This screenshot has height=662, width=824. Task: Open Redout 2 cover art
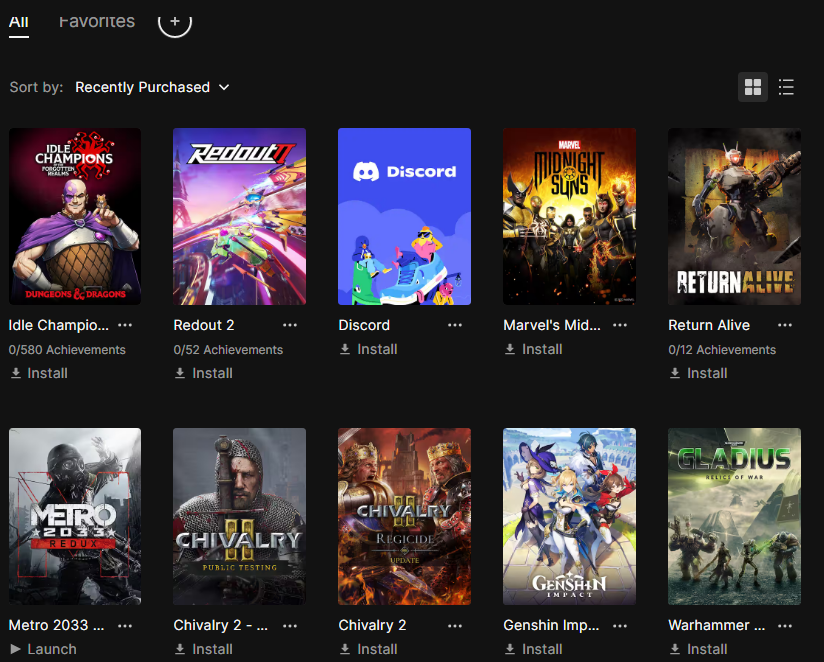click(240, 216)
